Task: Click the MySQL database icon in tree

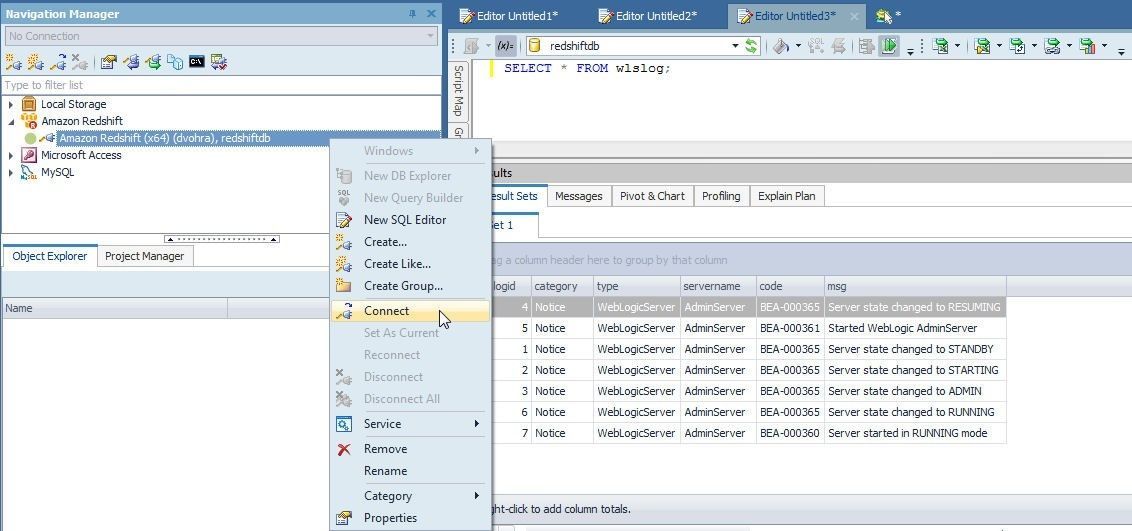Action: [30, 172]
